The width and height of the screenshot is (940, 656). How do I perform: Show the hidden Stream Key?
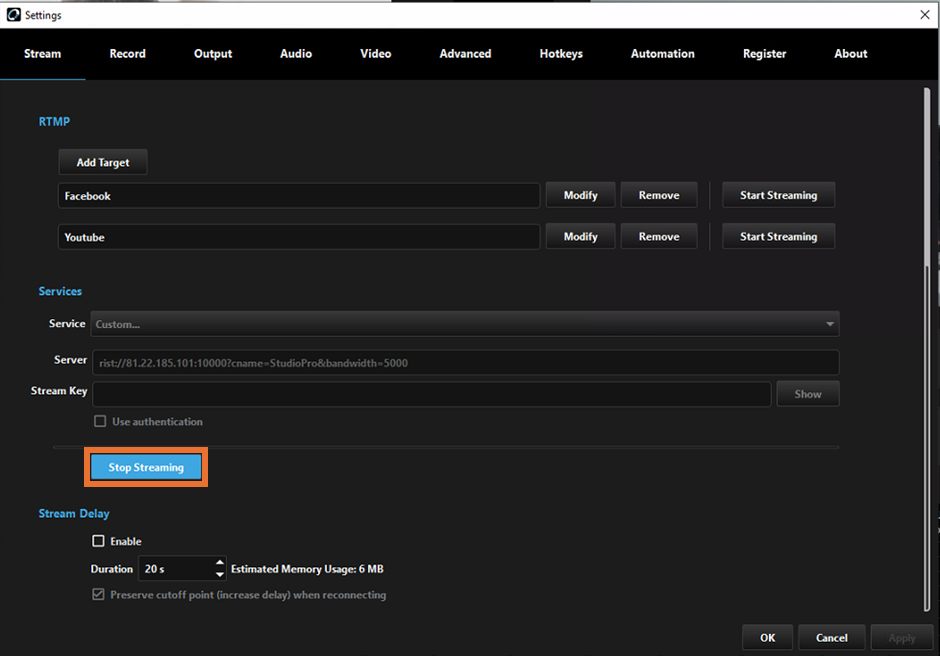point(807,393)
